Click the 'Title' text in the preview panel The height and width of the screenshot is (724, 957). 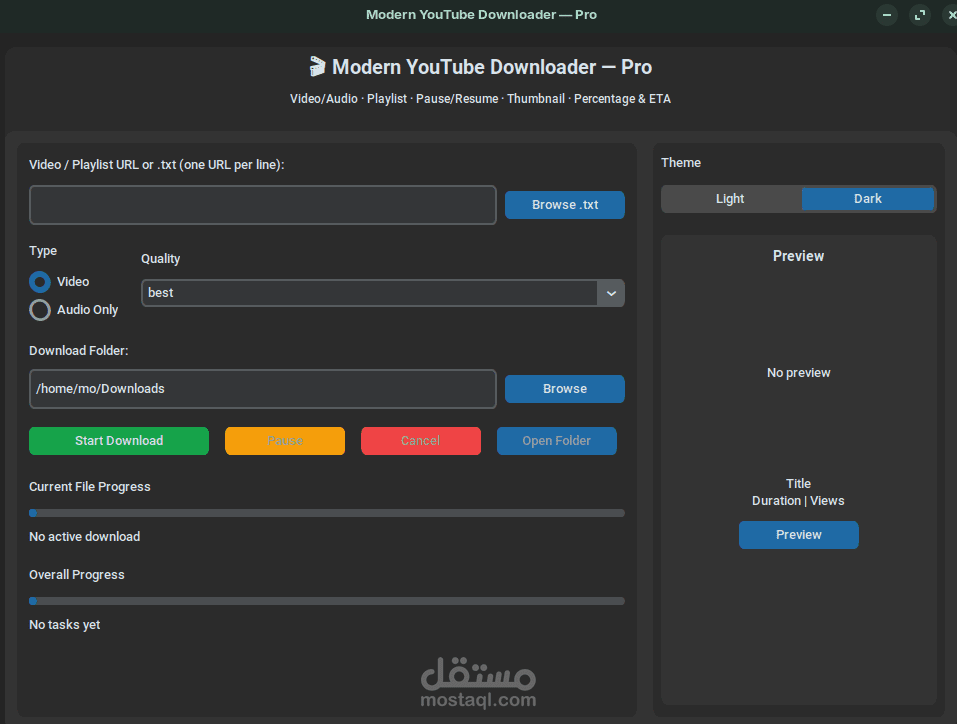(x=798, y=483)
